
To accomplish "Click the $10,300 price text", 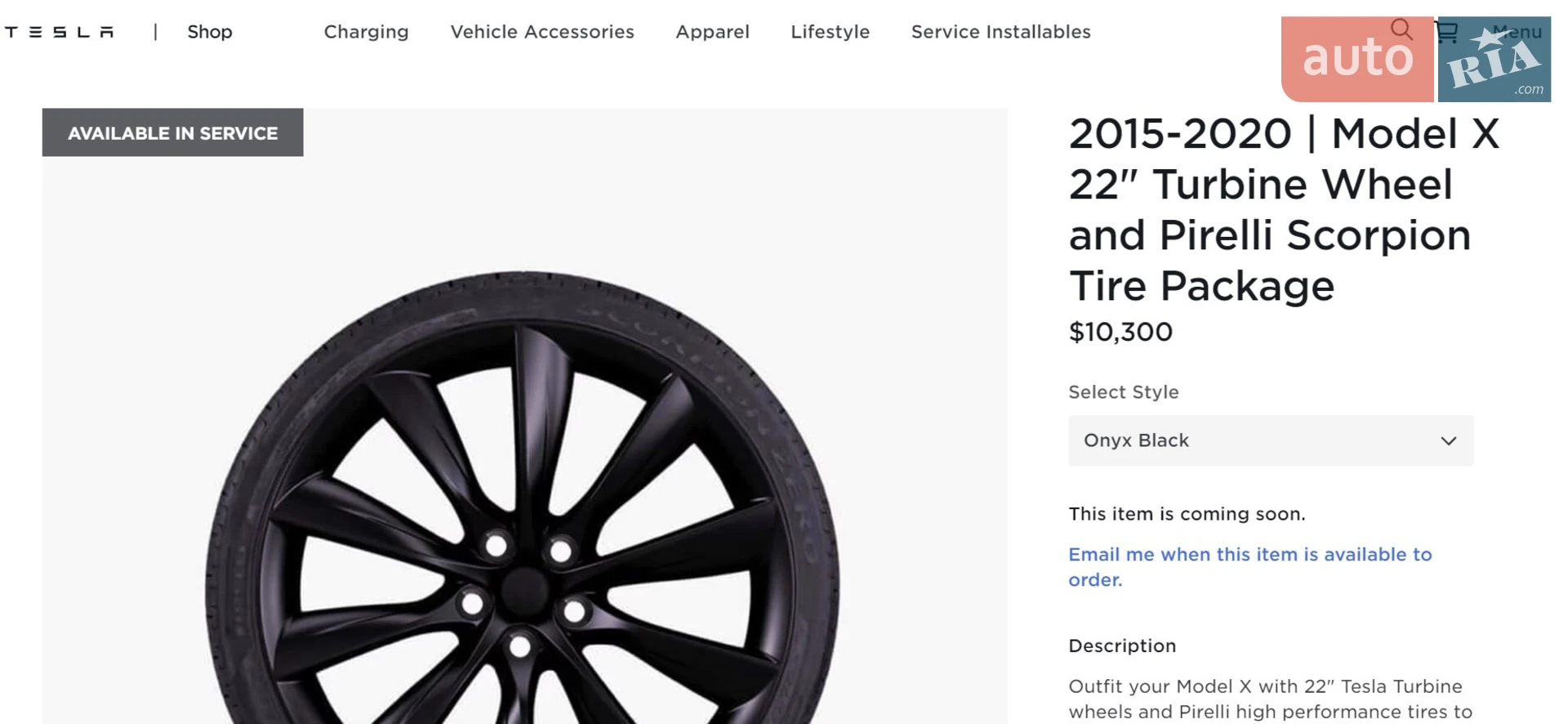I will pos(1120,332).
